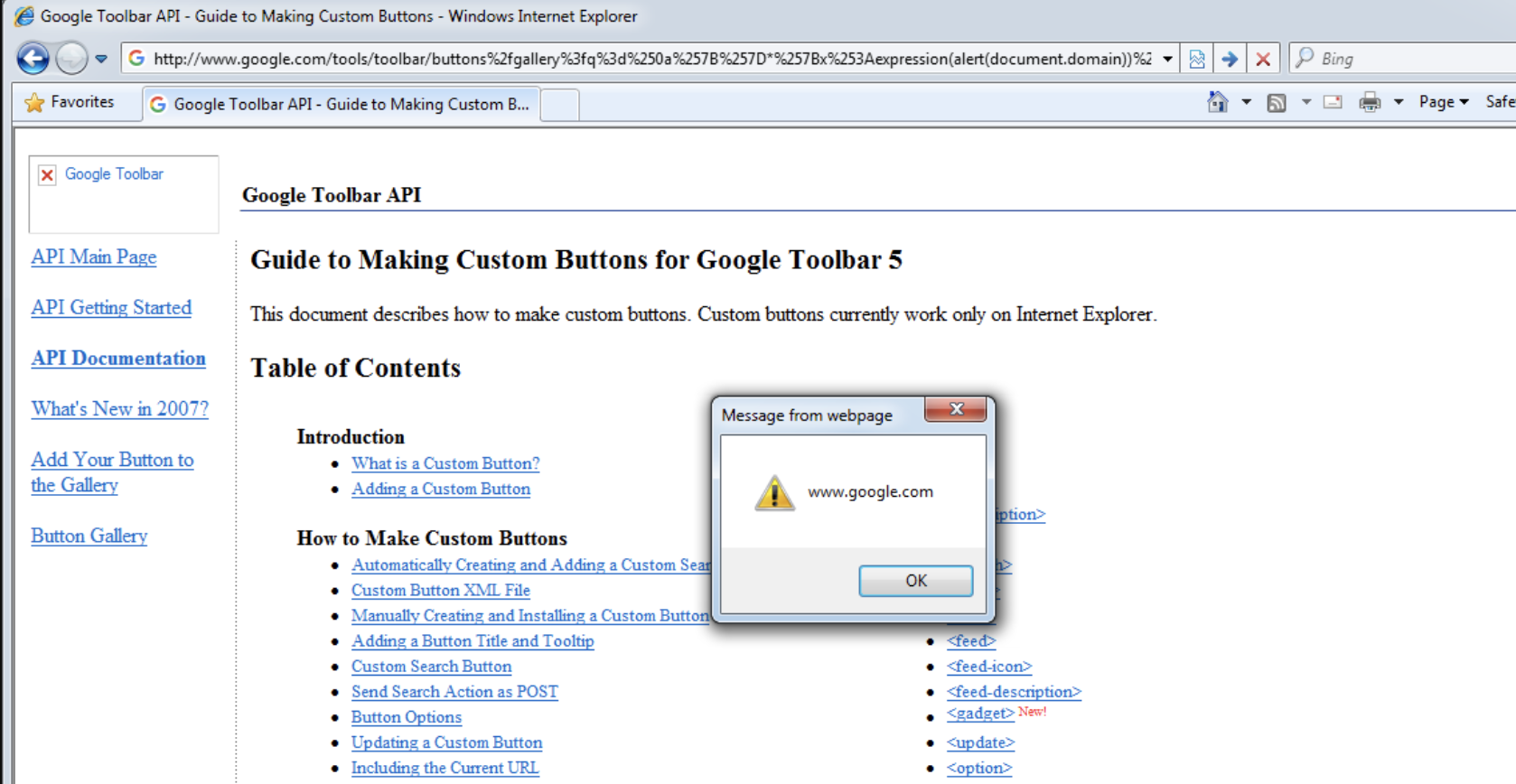
Task: Open the API Main Page link
Action: (94, 257)
